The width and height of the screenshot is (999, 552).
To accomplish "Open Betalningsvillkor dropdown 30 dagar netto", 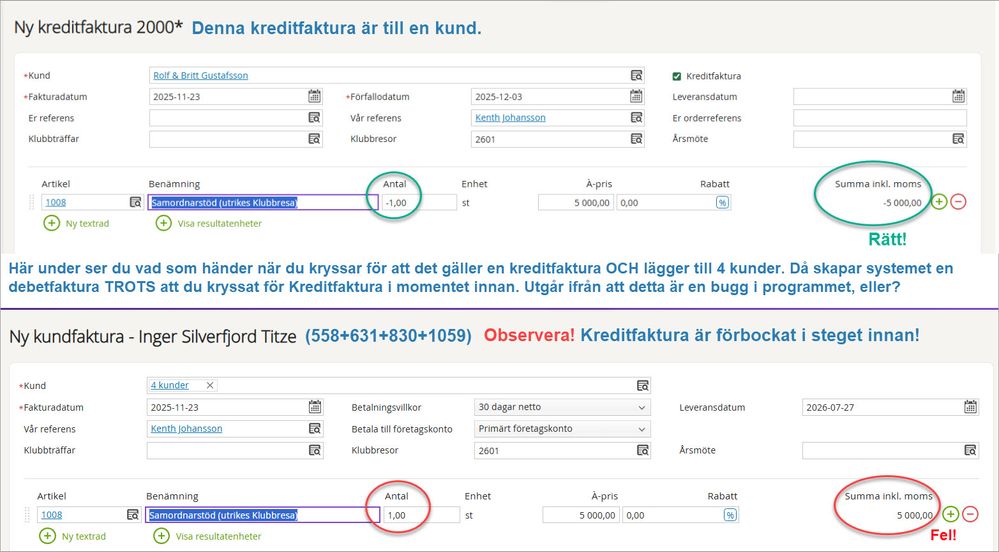I will click(x=561, y=407).
